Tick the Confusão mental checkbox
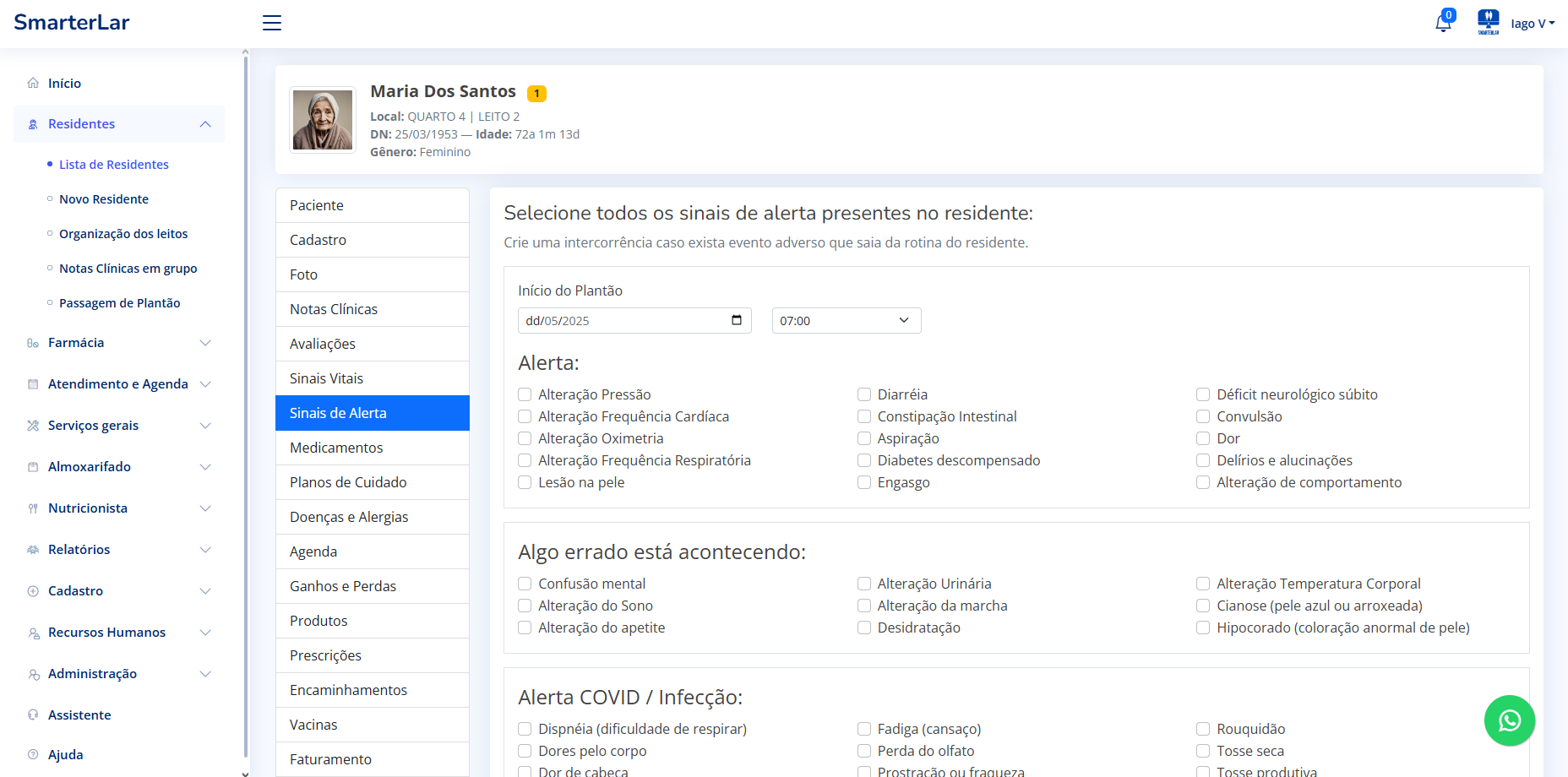Screen dimensions: 1568x777 525,584
